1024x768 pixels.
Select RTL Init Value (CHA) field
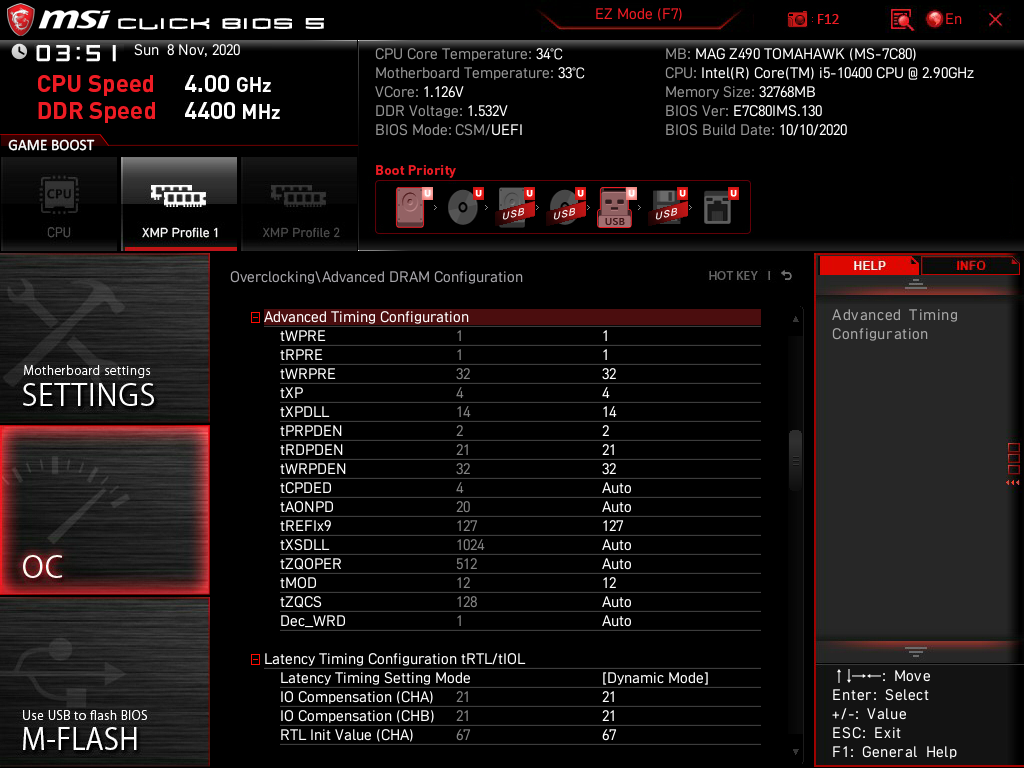coord(609,735)
